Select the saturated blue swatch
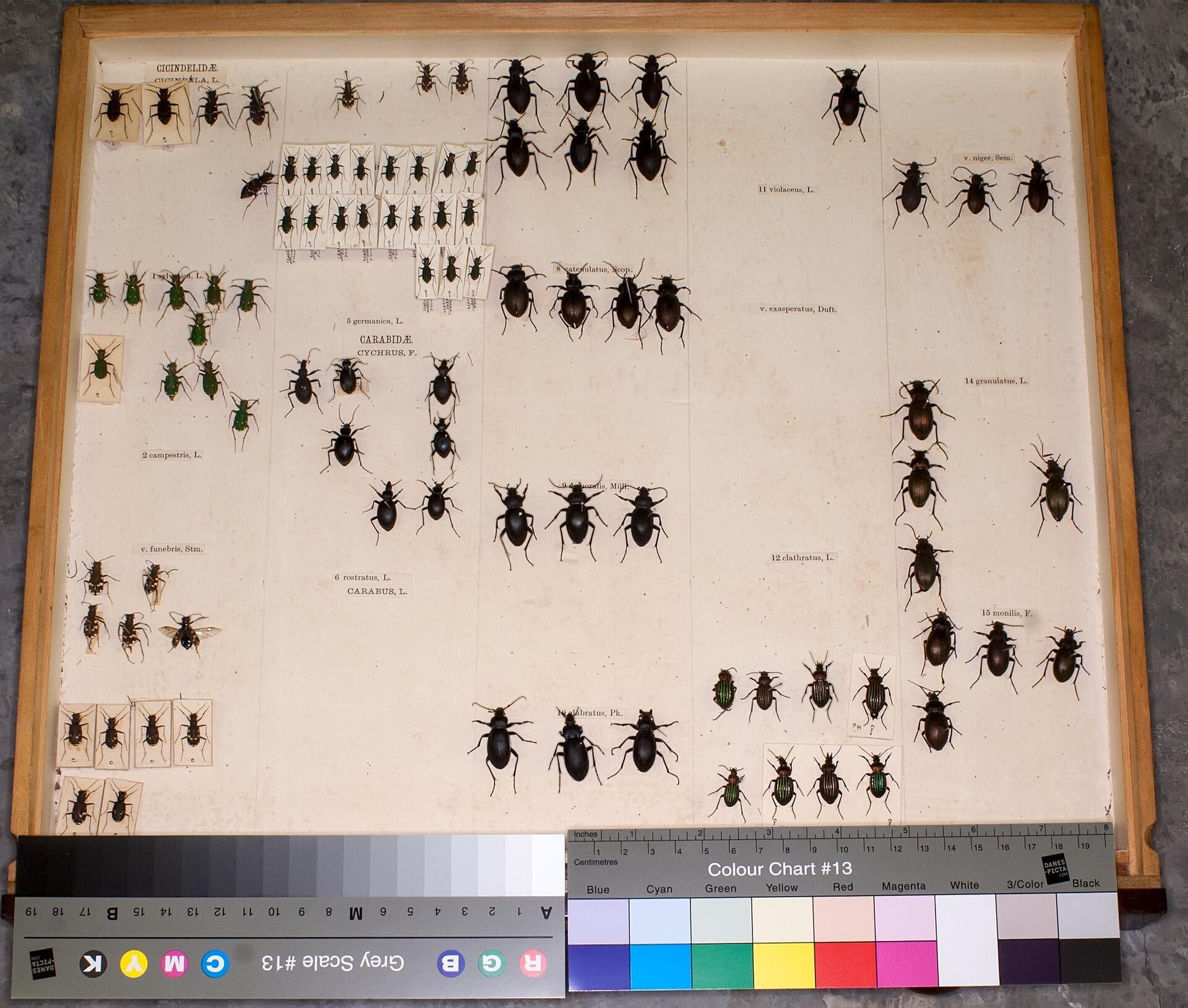The width and height of the screenshot is (1188, 1008). pos(598,967)
